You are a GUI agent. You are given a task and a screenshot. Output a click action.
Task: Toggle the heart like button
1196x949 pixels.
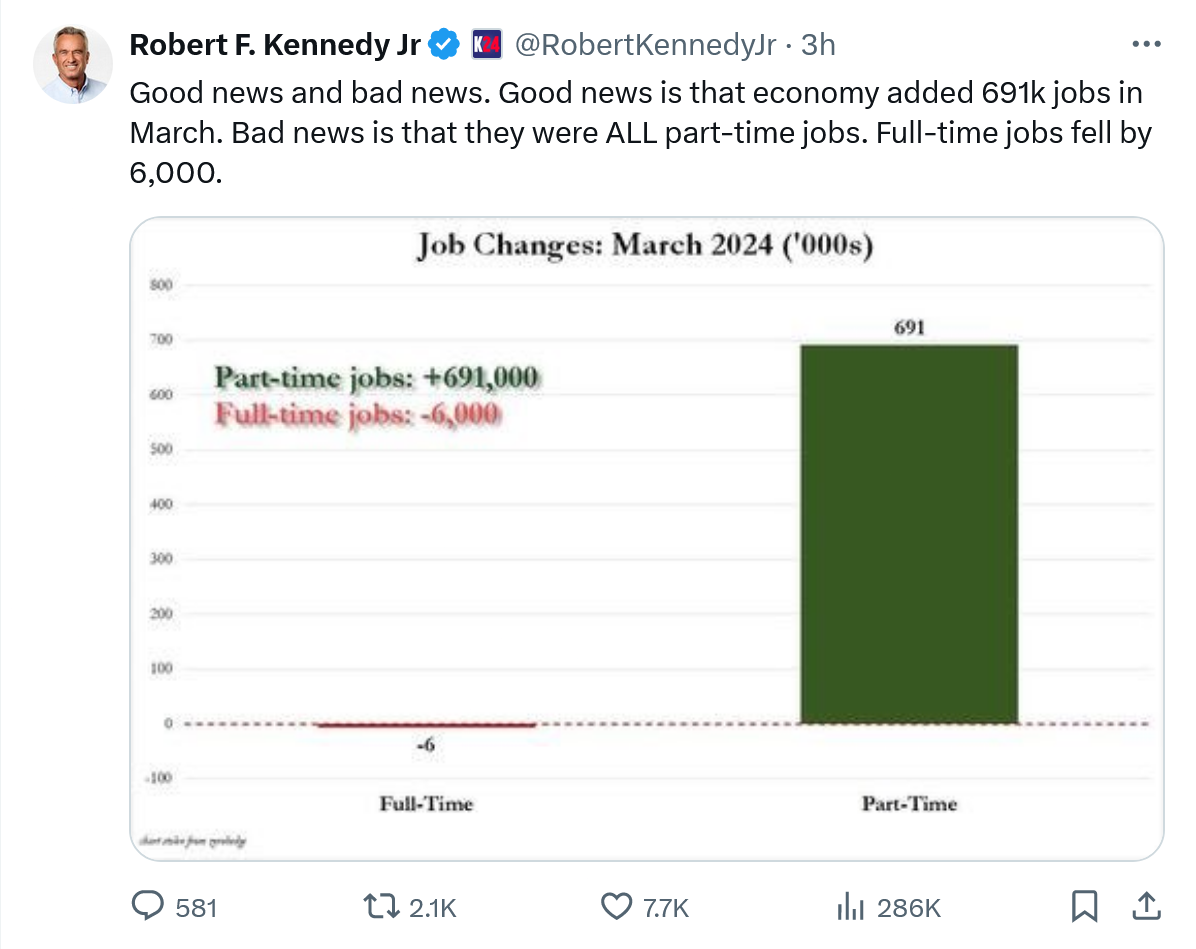click(615, 906)
